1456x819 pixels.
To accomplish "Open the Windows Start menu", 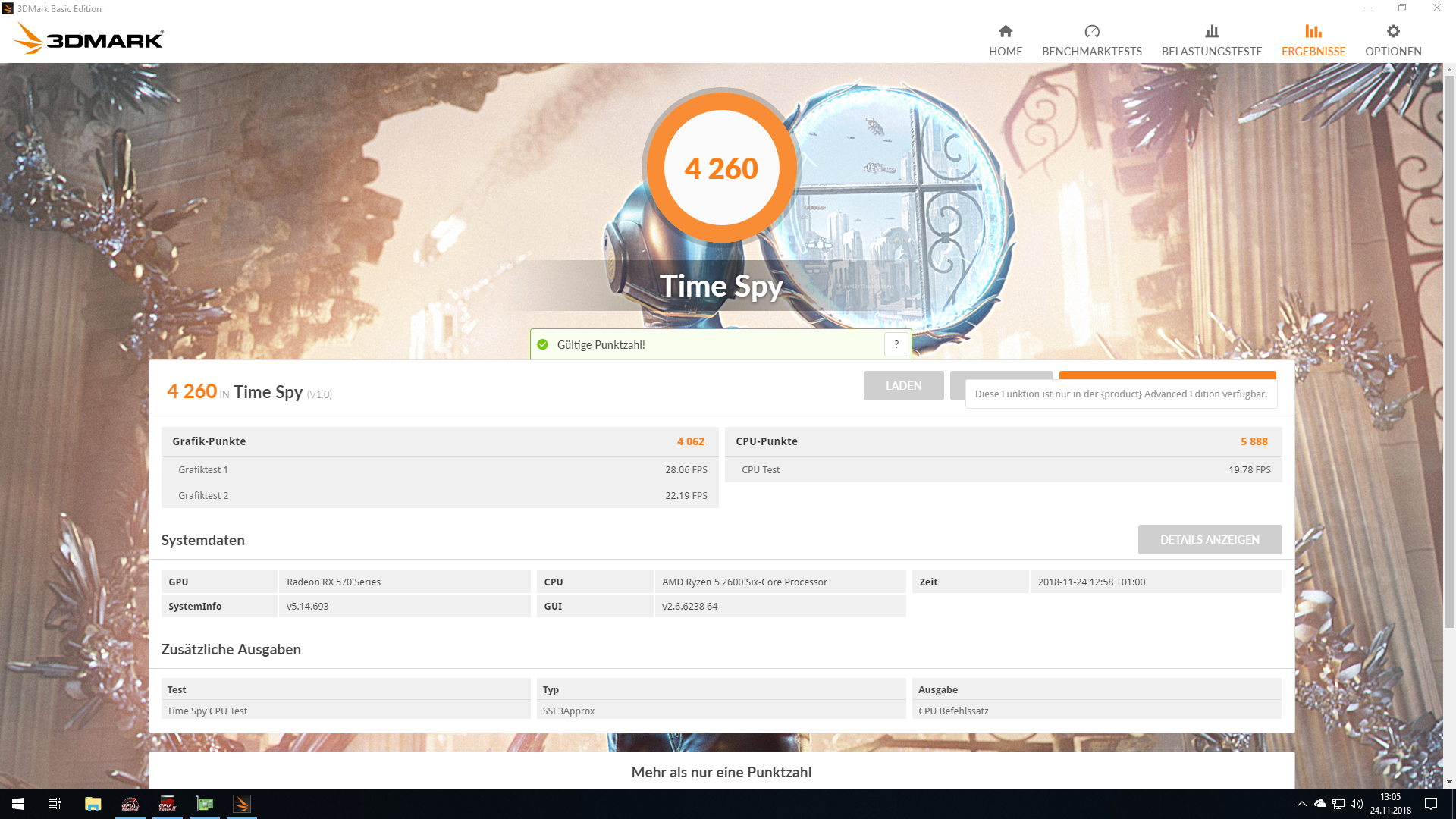I will tap(18, 804).
